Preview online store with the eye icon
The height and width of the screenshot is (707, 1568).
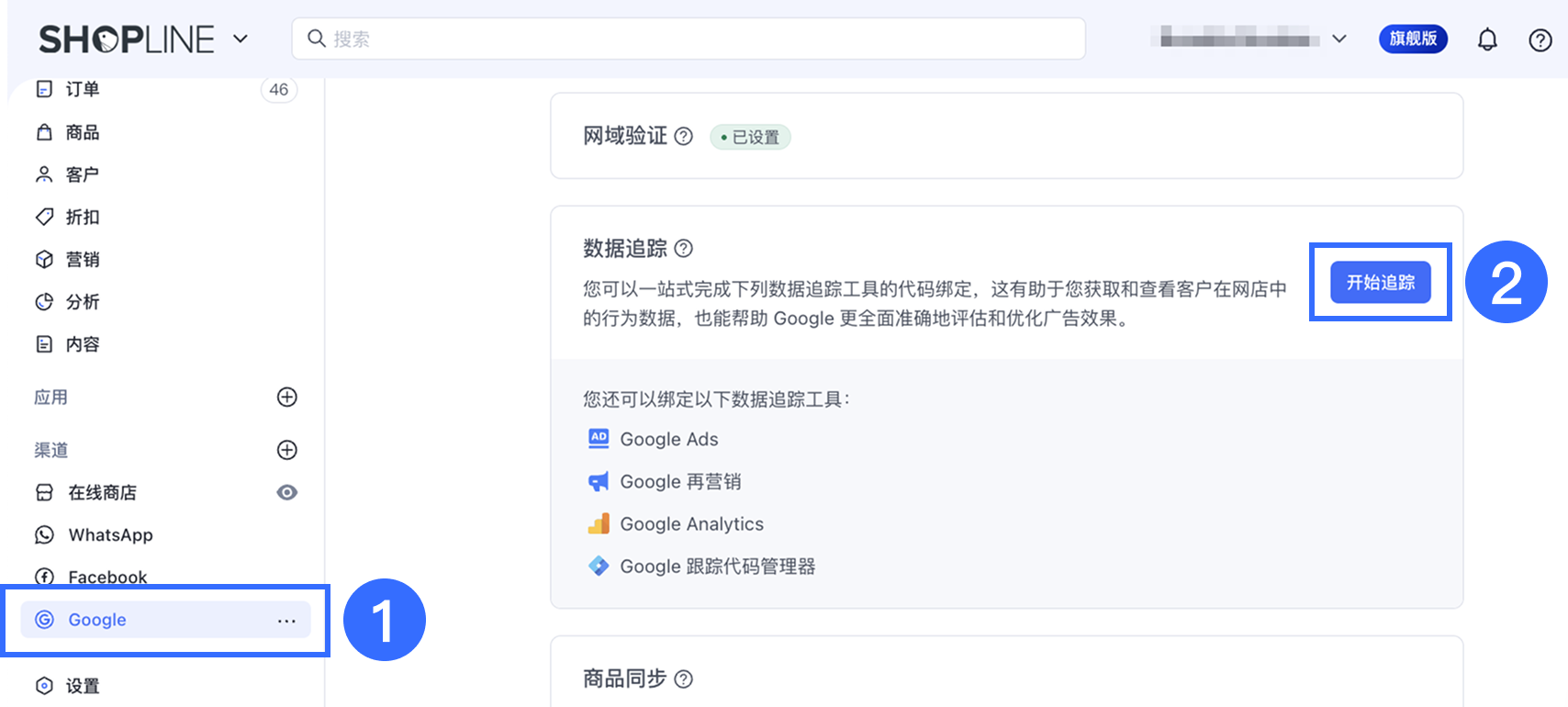[287, 492]
